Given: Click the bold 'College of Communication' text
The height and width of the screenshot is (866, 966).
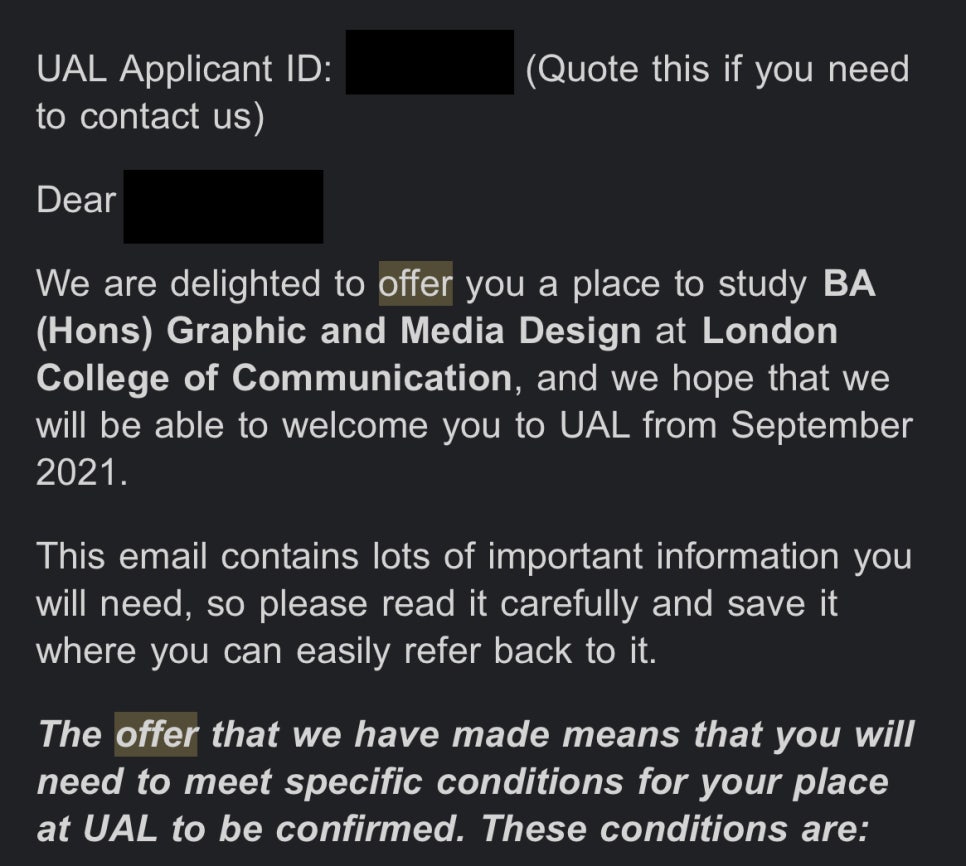Looking at the screenshot, I should 274,378.
